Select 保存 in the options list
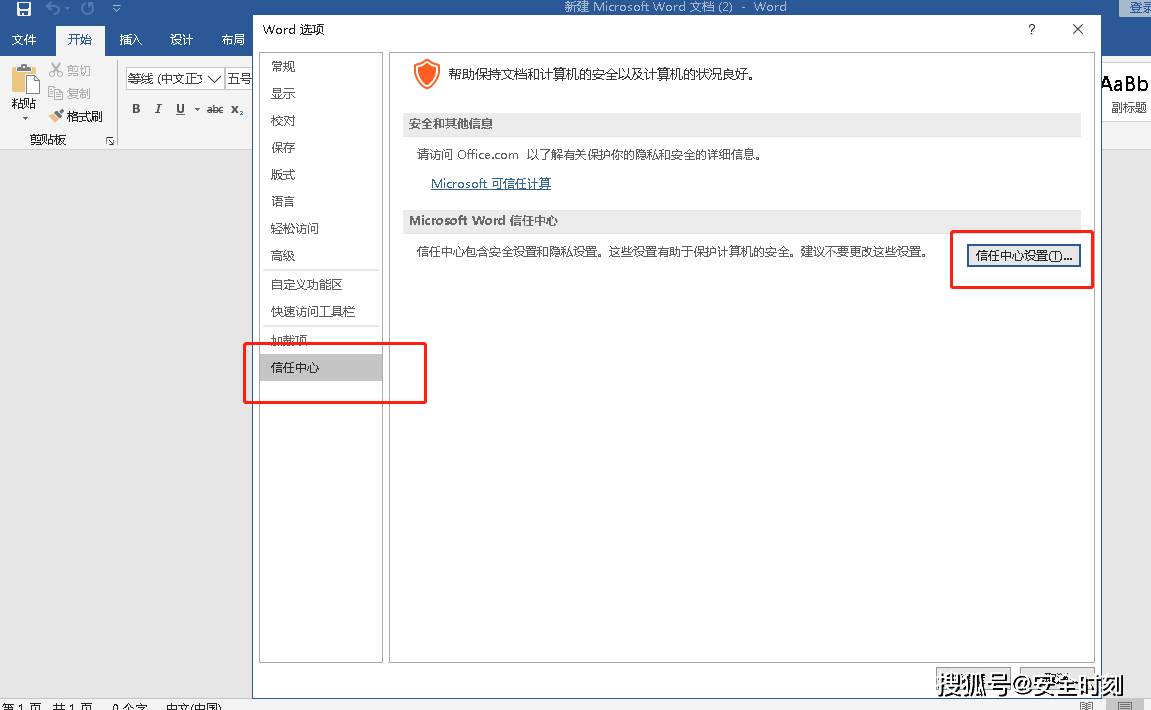Image resolution: width=1151 pixels, height=710 pixels. point(321,148)
